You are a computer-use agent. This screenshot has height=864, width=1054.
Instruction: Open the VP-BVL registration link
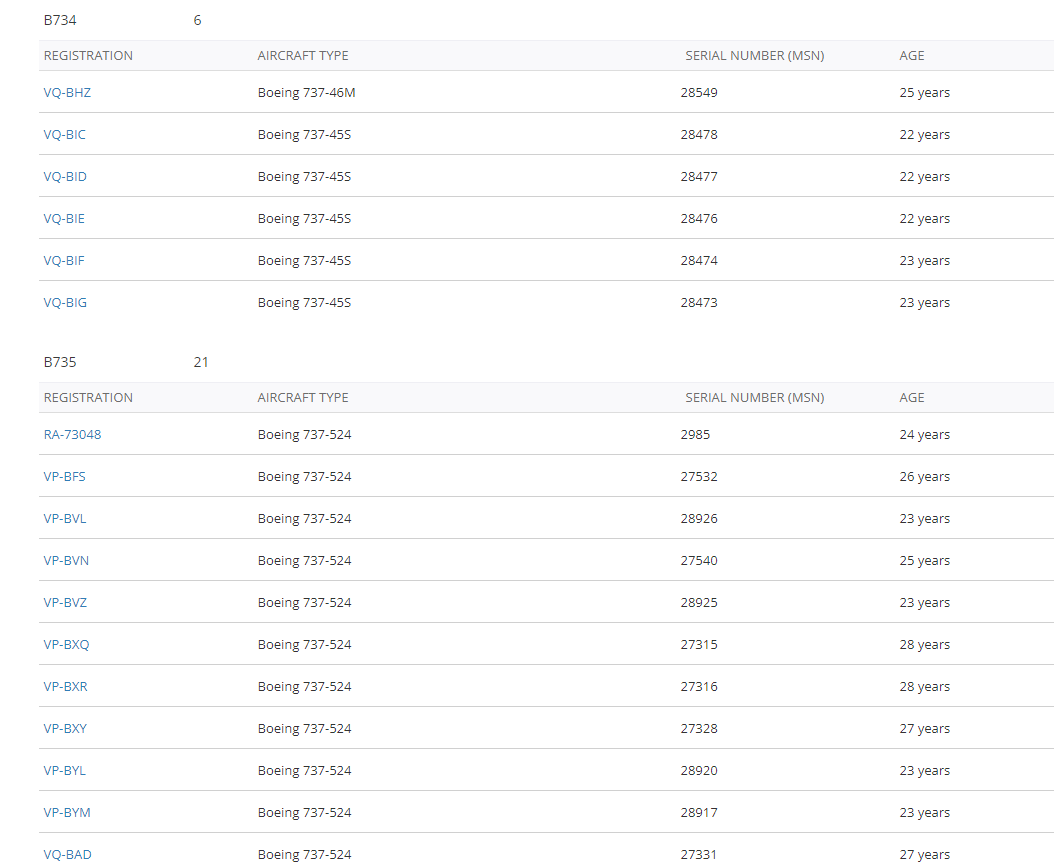65,518
